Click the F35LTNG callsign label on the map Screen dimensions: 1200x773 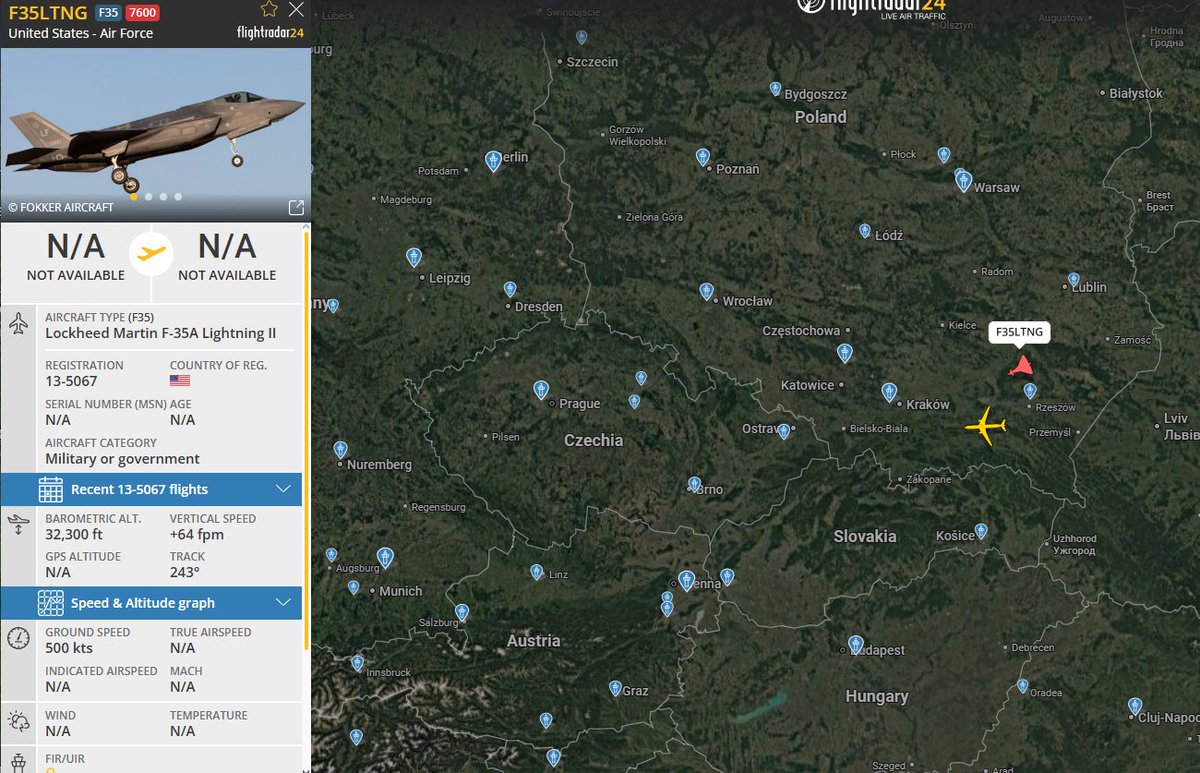coord(1020,333)
